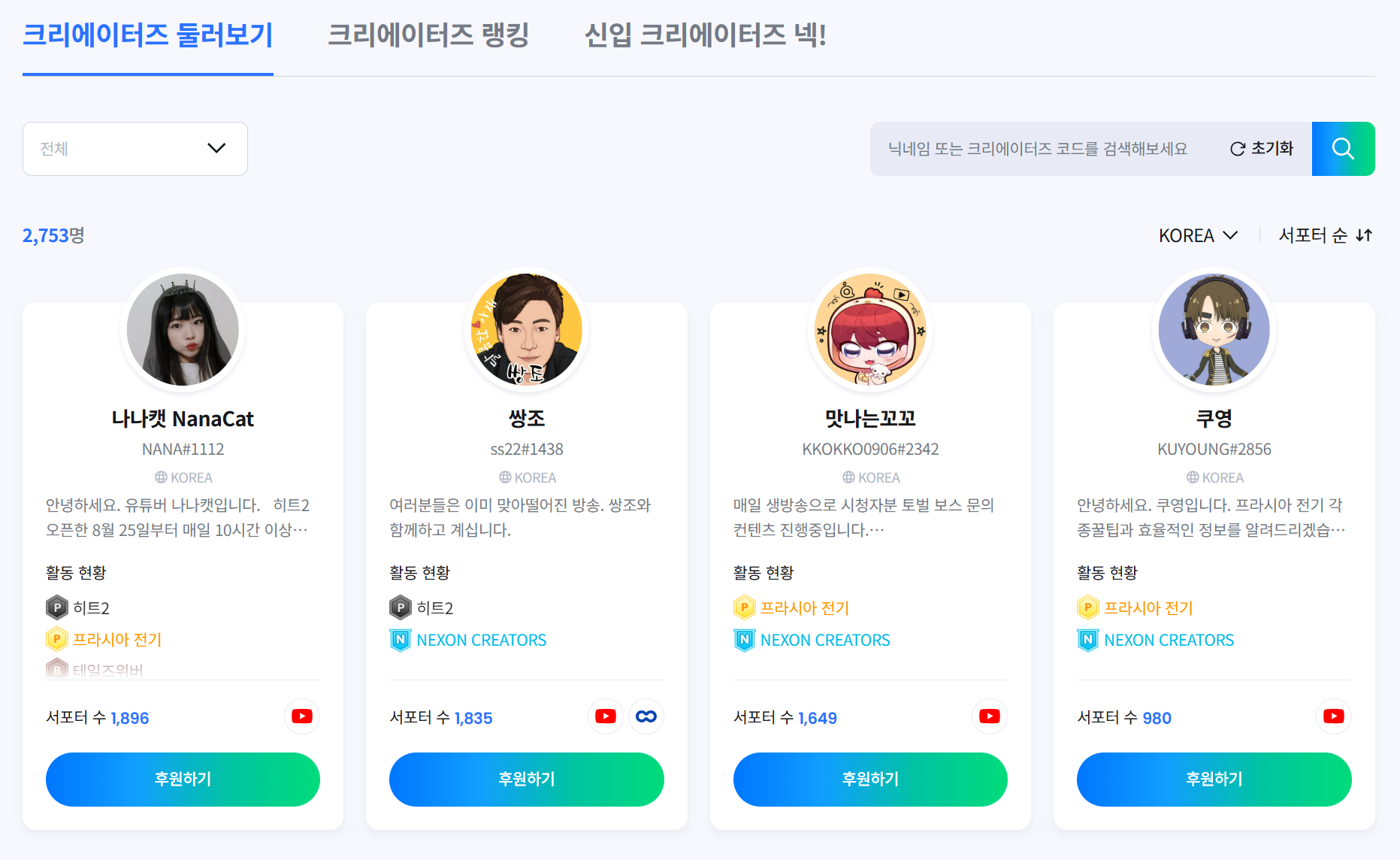This screenshot has width=1400, height=860.
Task: Click the refresh icon next to 초기화
Action: (1238, 149)
